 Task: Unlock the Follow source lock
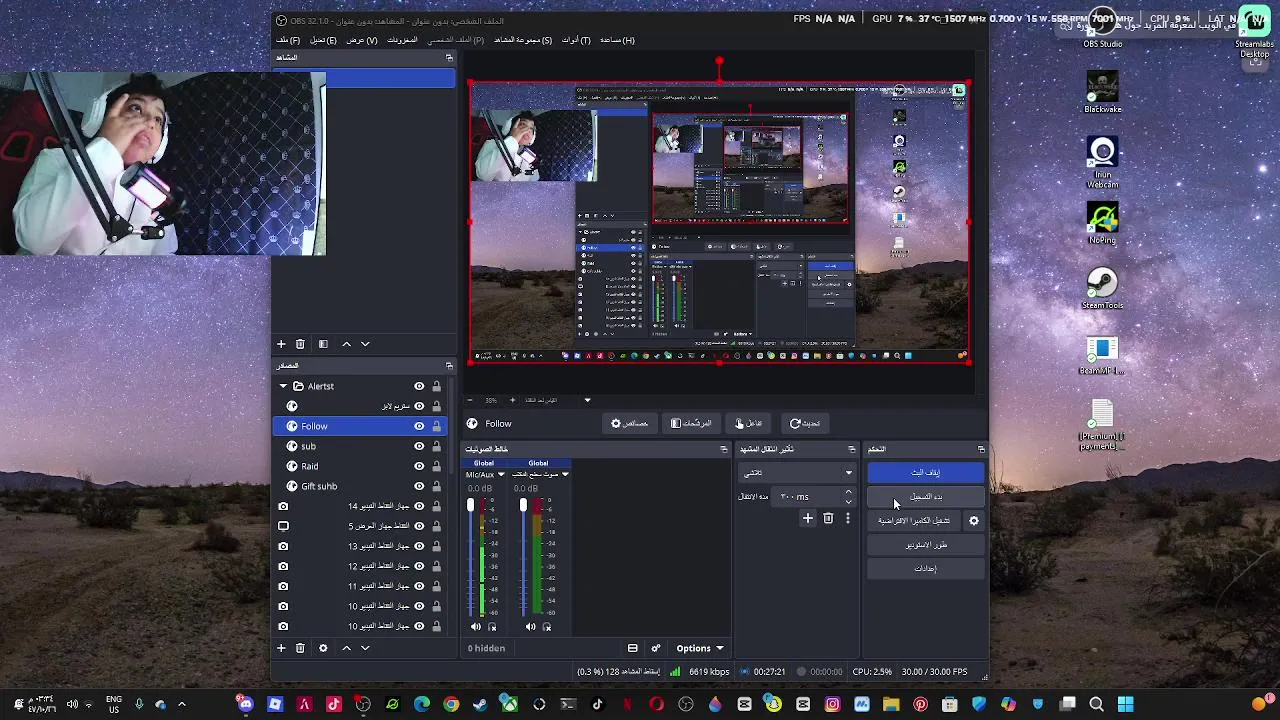click(436, 426)
